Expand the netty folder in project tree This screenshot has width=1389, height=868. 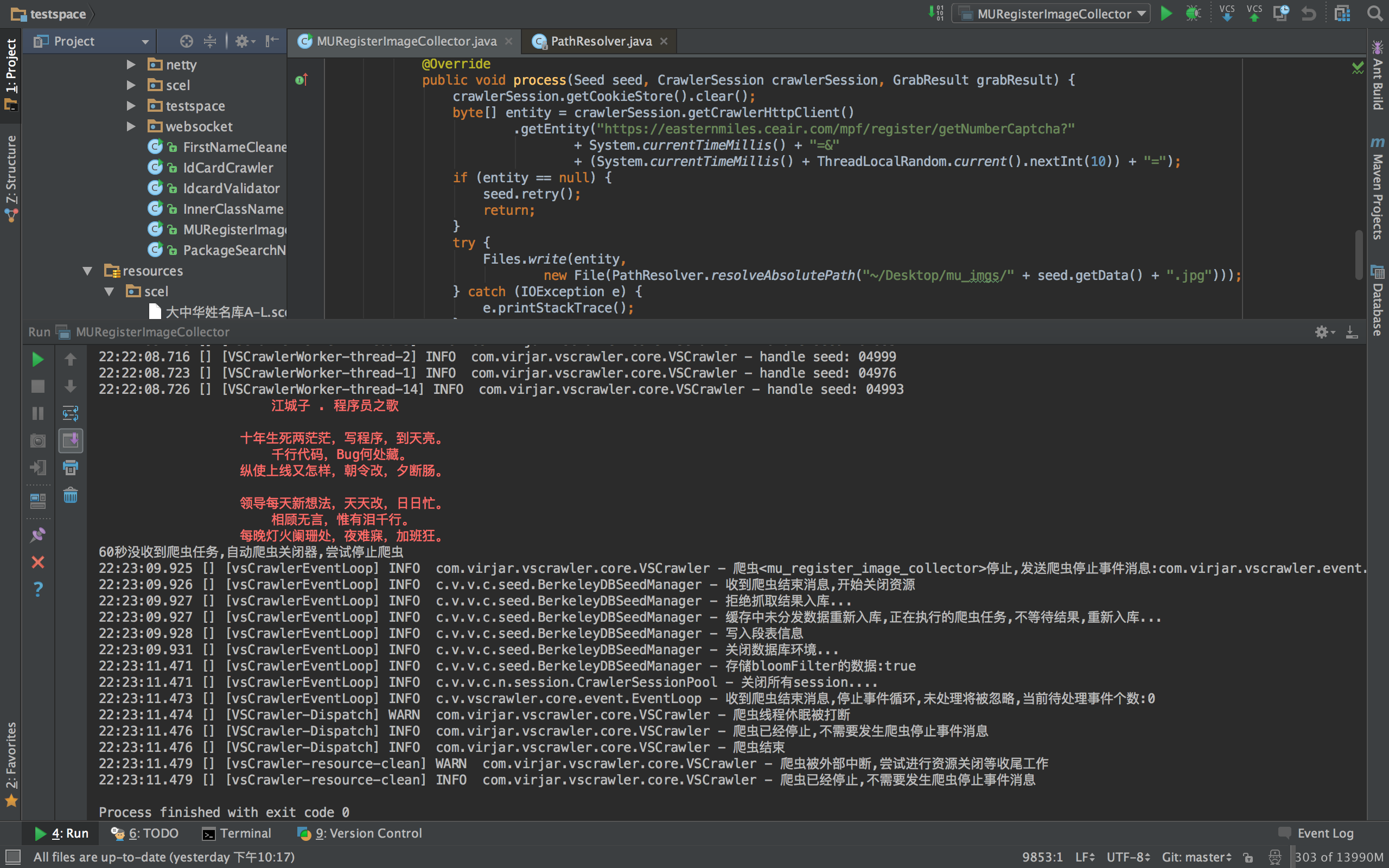pyautogui.click(x=131, y=65)
